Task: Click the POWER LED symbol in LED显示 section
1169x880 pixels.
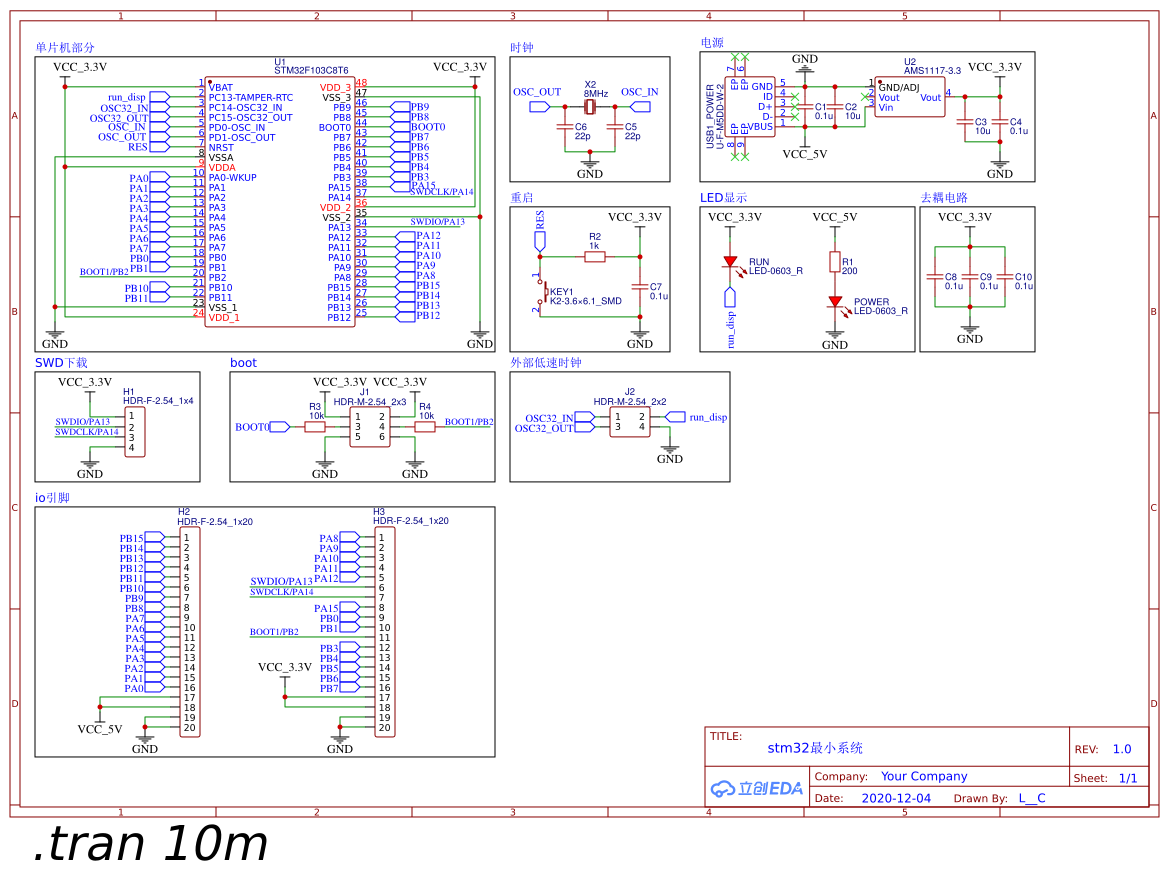Action: (837, 300)
